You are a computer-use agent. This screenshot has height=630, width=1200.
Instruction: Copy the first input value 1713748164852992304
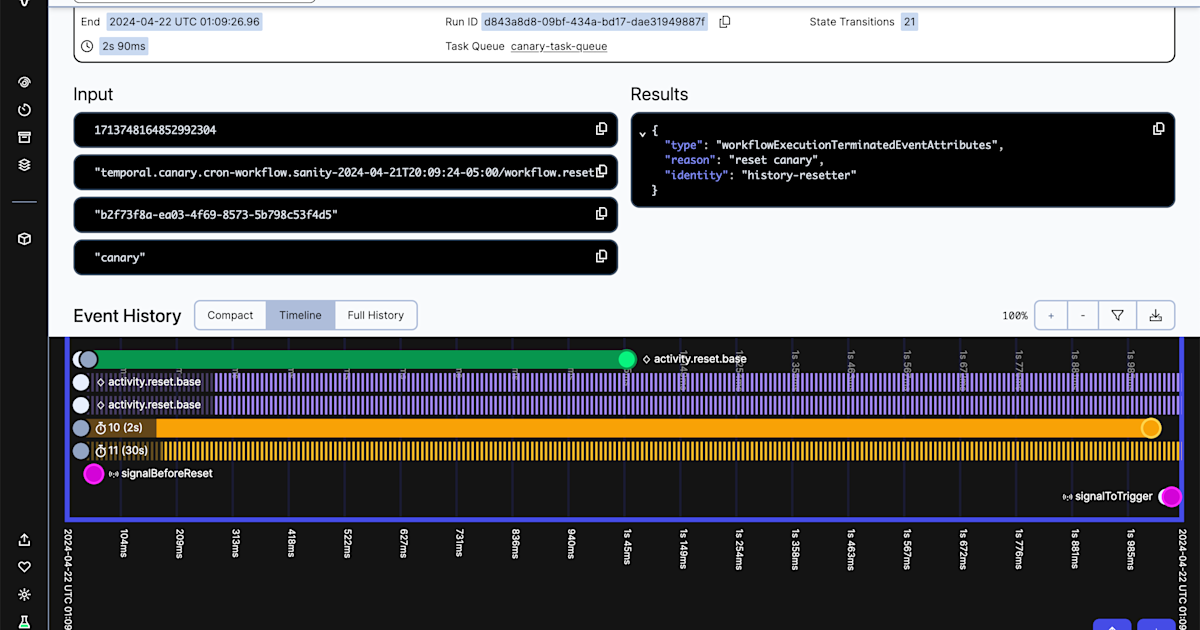pyautogui.click(x=601, y=129)
